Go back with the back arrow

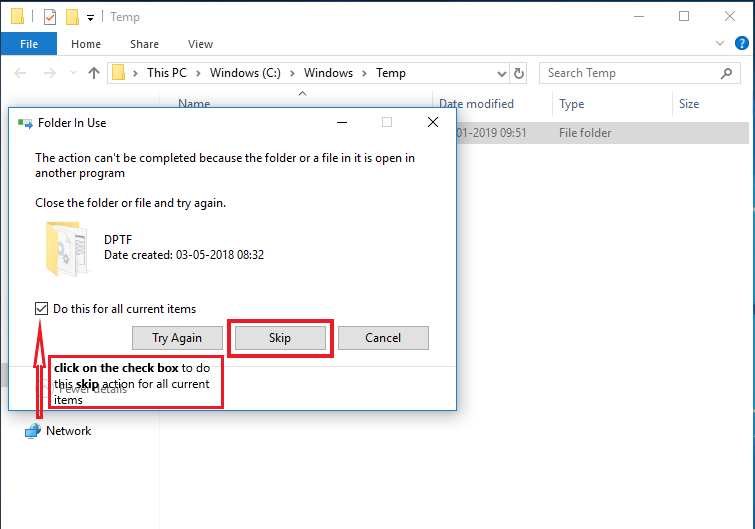click(20, 73)
